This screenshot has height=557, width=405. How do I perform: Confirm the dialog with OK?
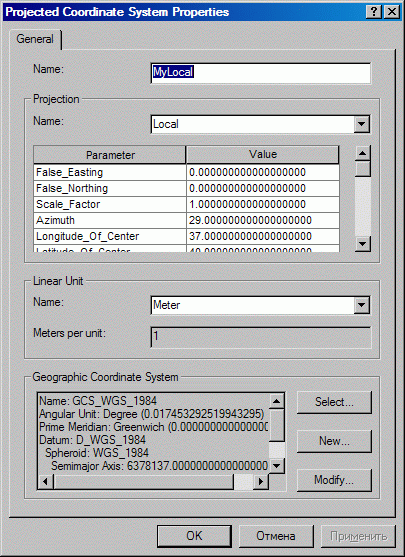pyautogui.click(x=194, y=536)
